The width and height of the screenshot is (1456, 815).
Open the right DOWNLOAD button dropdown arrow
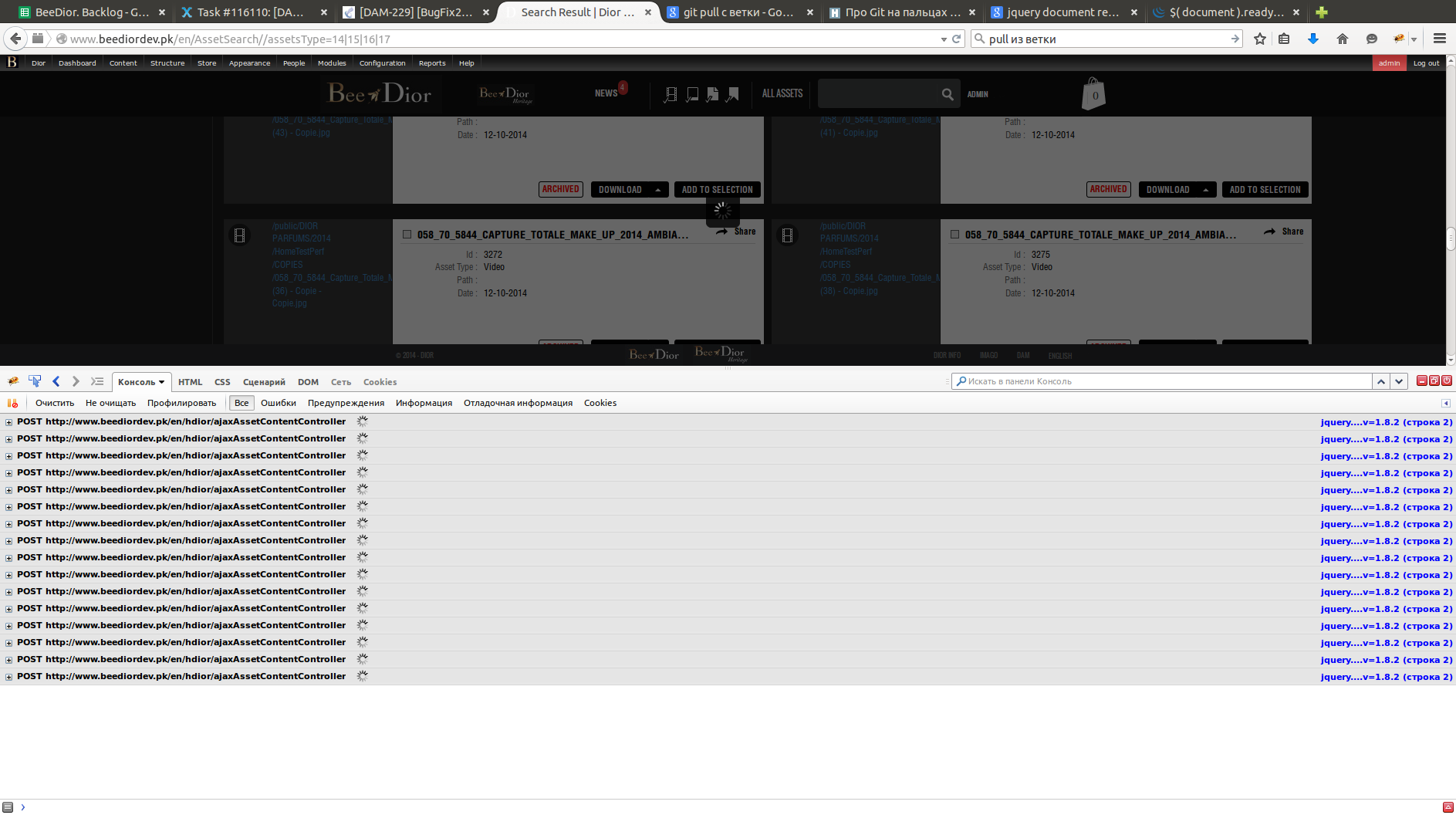[1205, 190]
